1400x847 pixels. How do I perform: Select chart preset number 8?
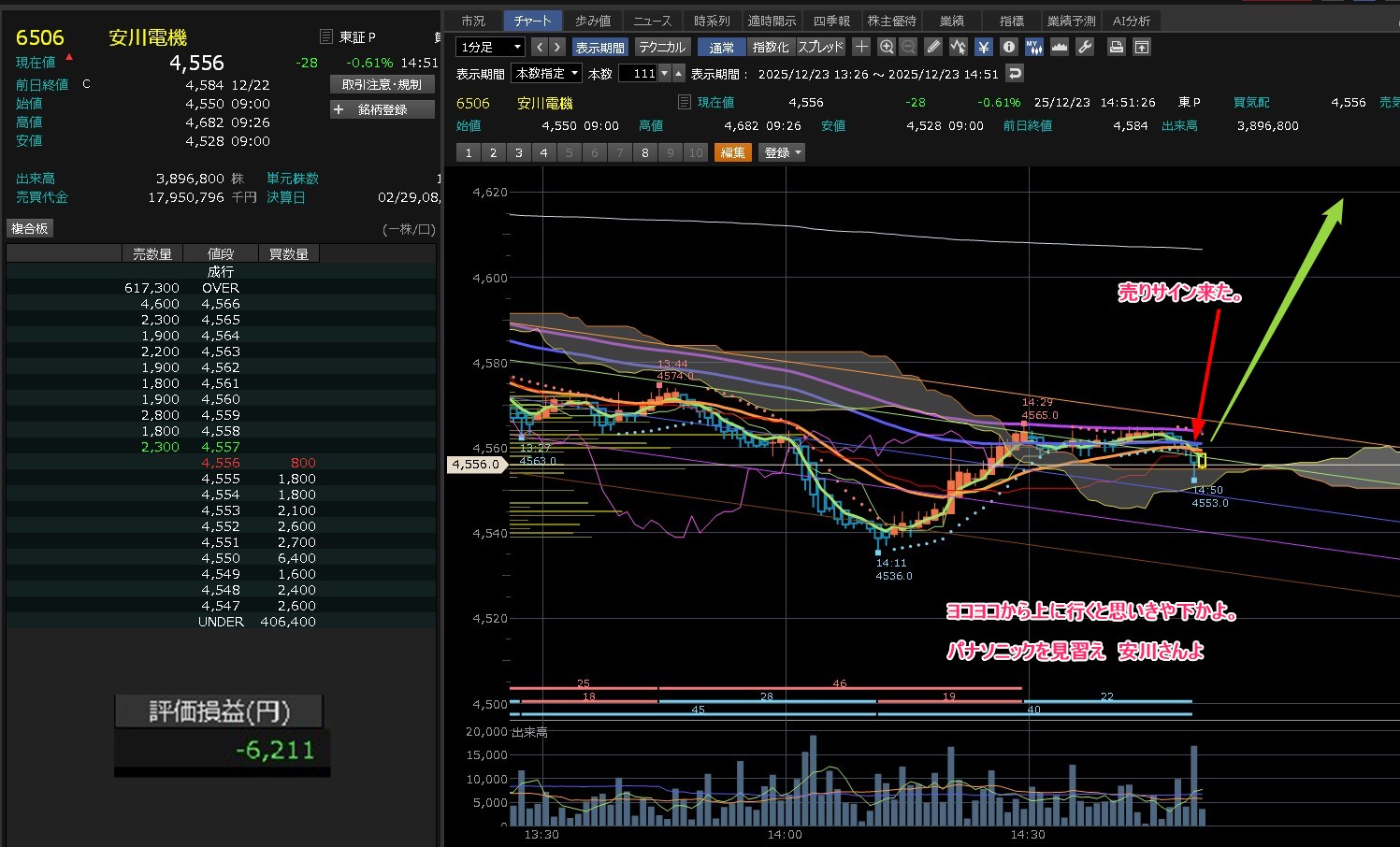[644, 152]
